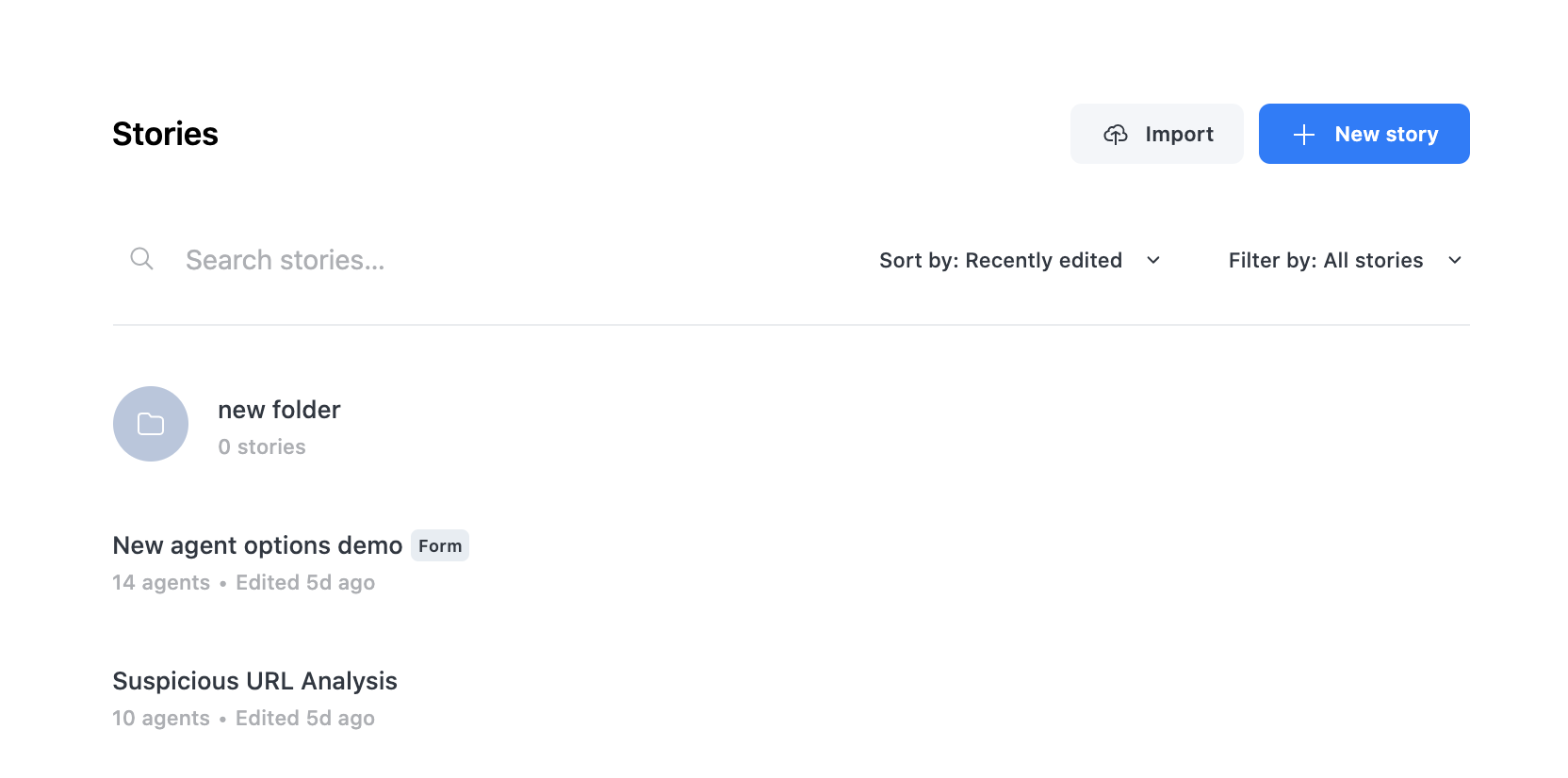The height and width of the screenshot is (778, 1568).
Task: Click the 10 agents count text
Action: 161,718
